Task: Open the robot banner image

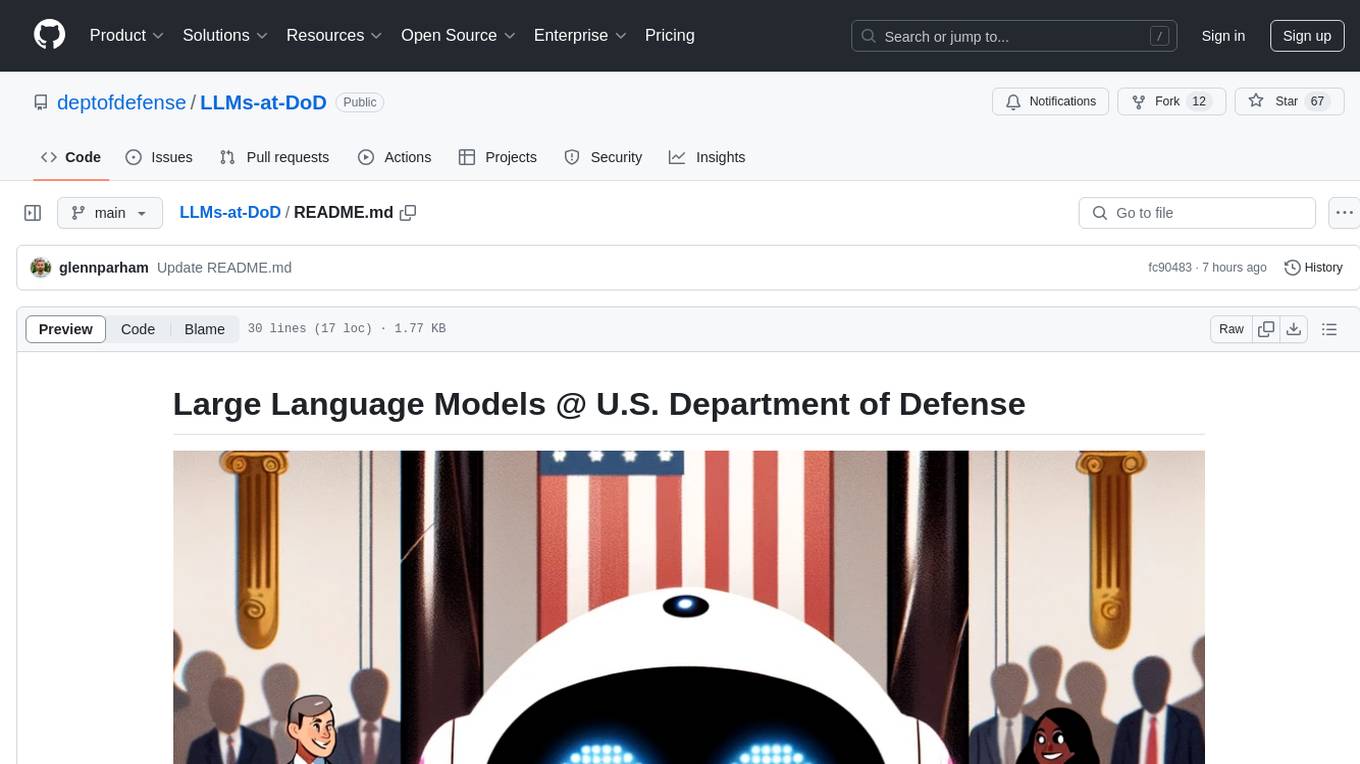Action: [689, 607]
